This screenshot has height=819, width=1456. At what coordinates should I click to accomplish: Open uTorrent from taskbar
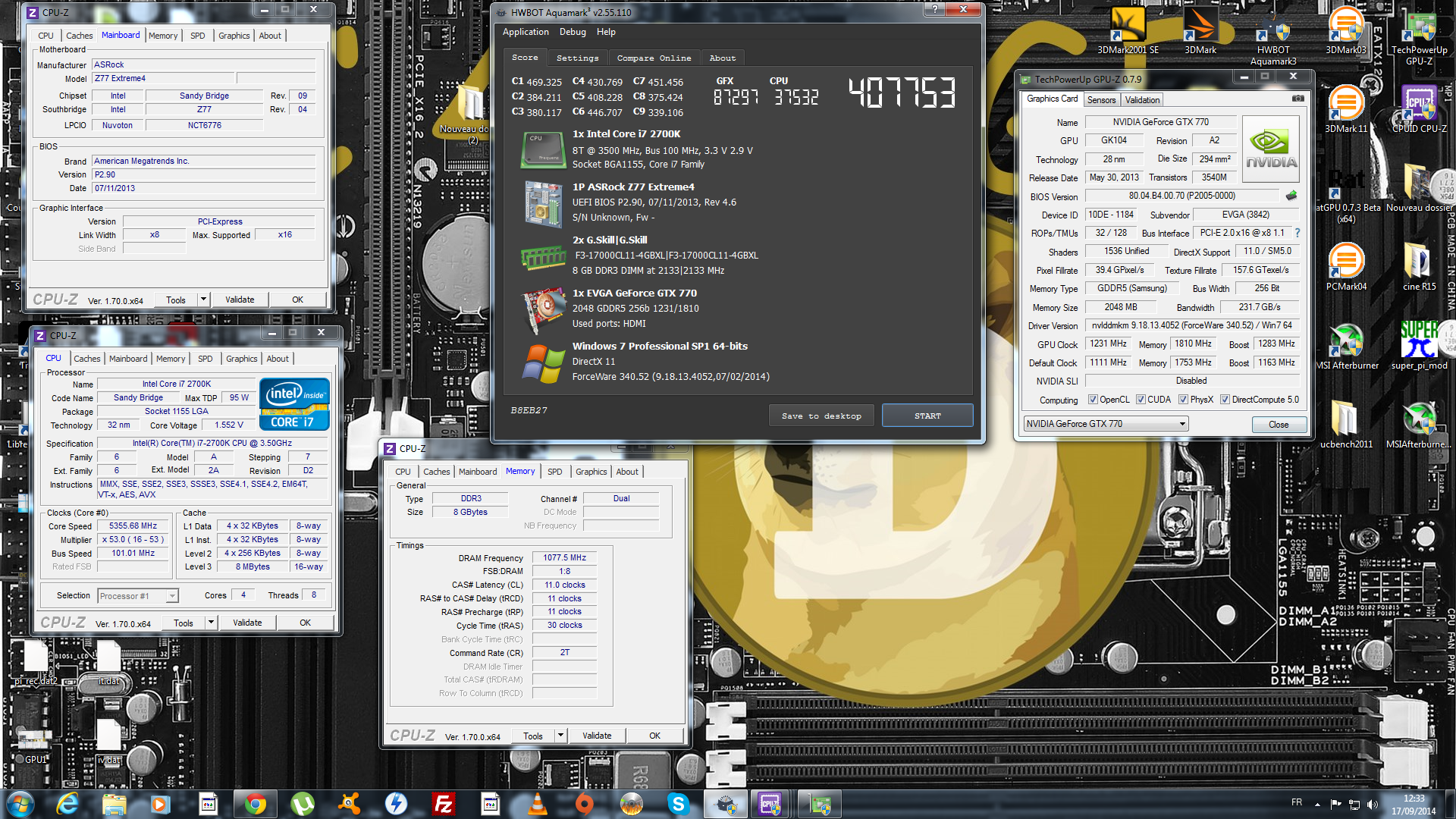(x=302, y=804)
